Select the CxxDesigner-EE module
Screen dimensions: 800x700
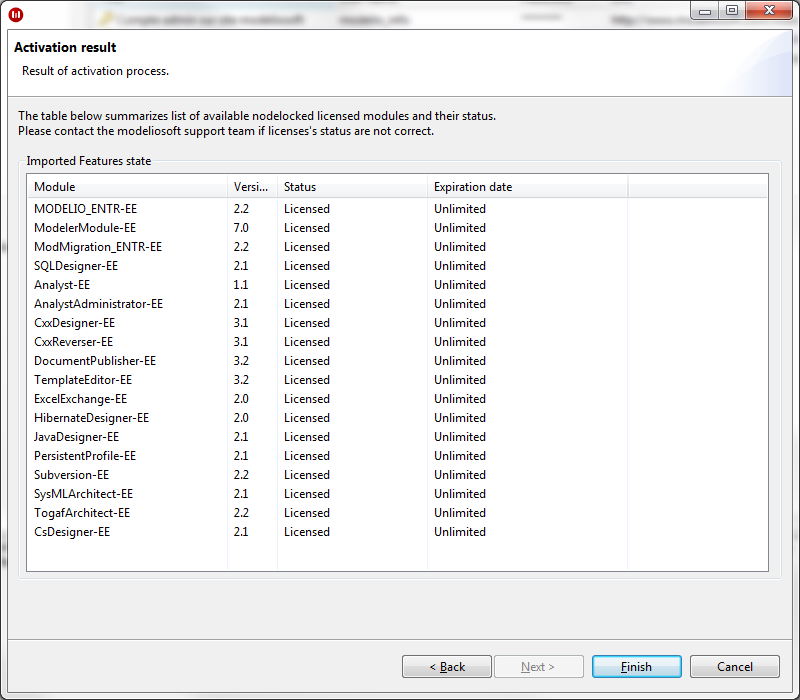74,322
